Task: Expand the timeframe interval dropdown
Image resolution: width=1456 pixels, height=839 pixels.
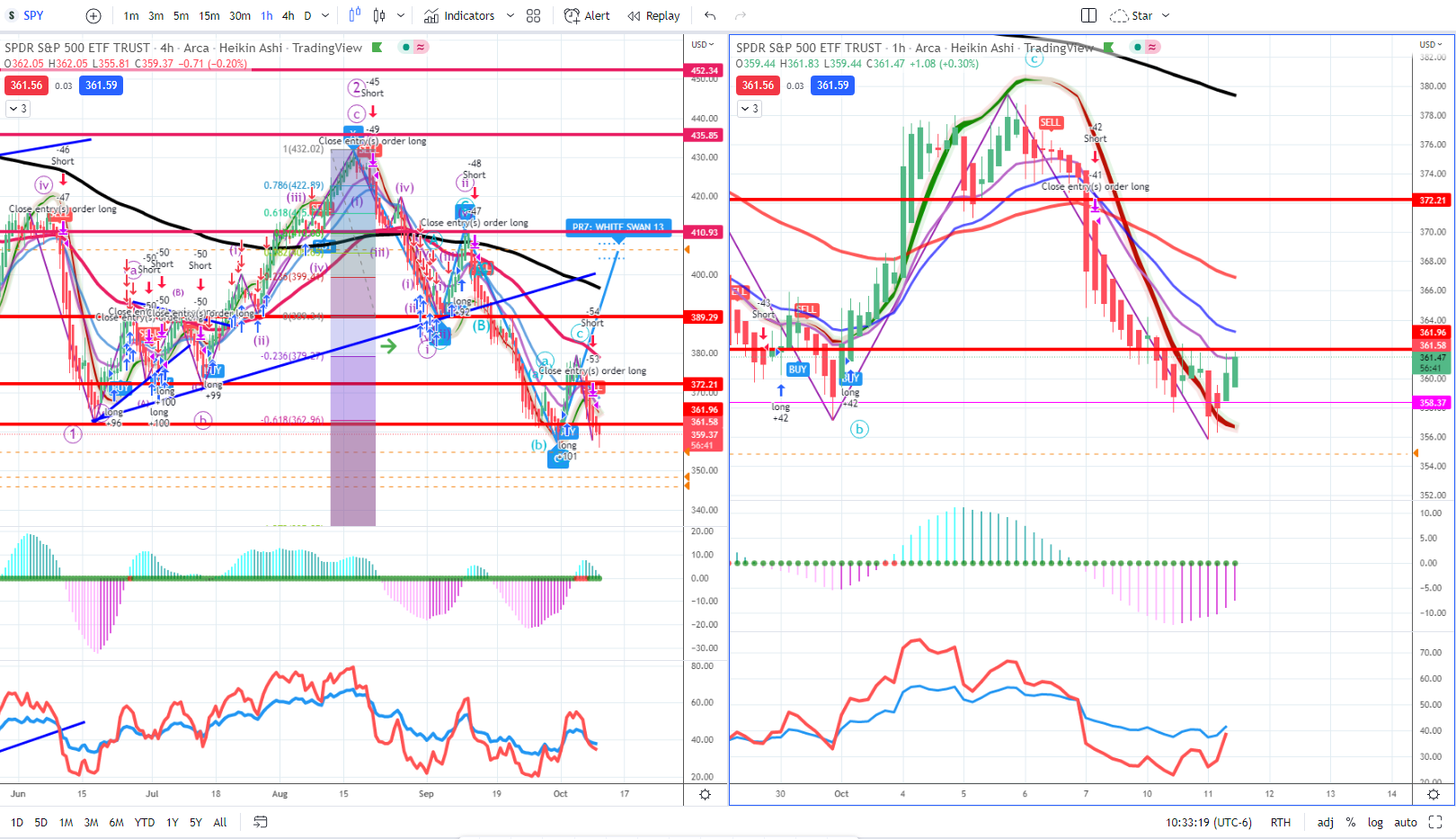Action: 325,15
